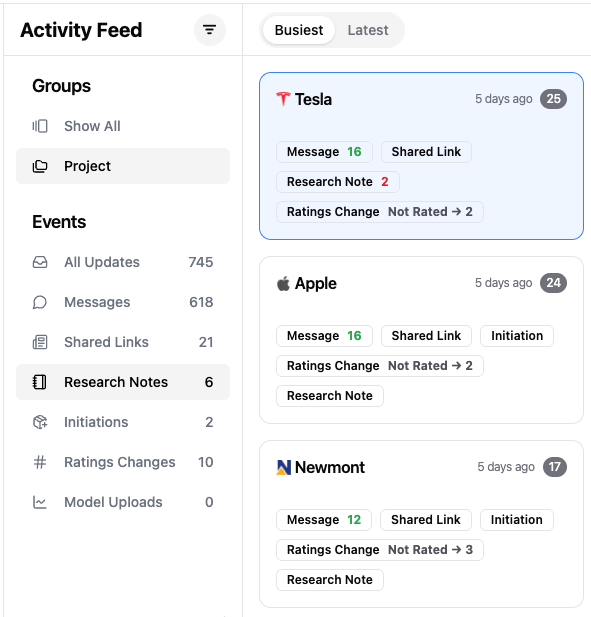This screenshot has width=591, height=617.
Task: Switch to the Latest tab
Action: click(x=368, y=30)
